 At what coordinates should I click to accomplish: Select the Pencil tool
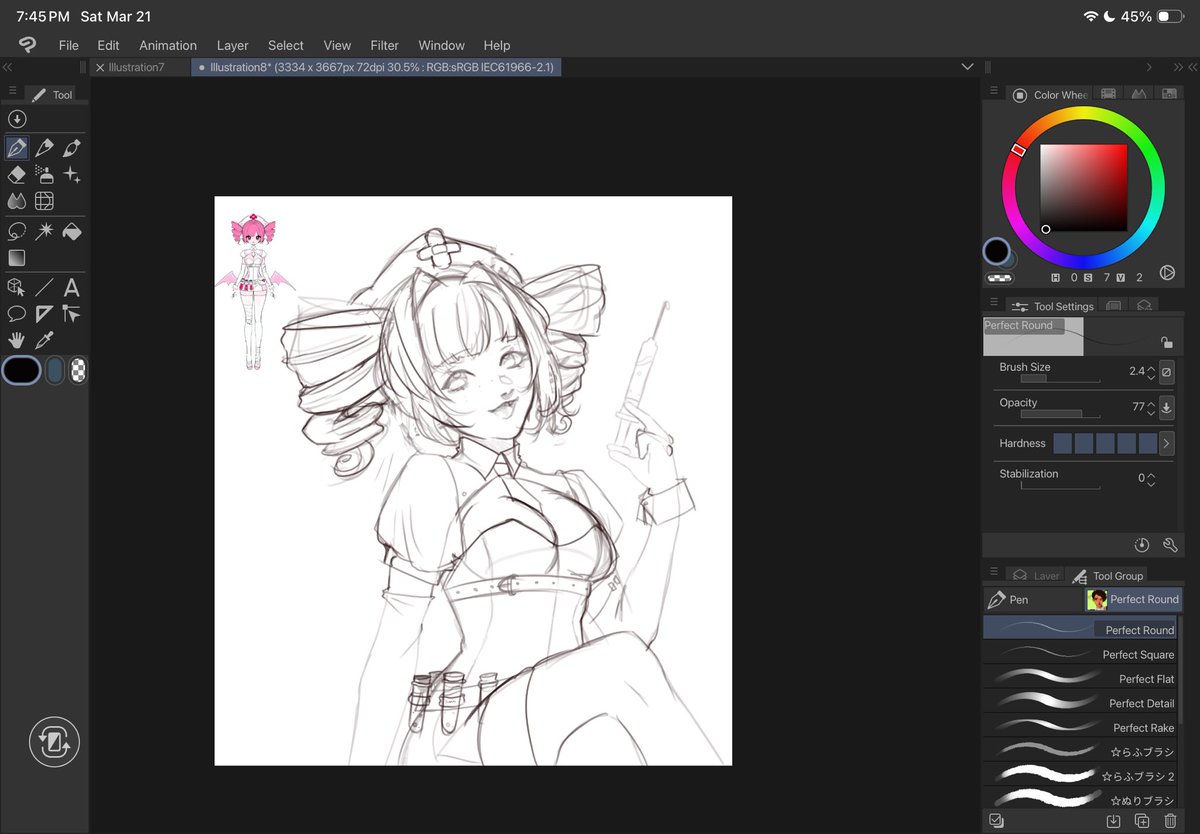[44, 148]
